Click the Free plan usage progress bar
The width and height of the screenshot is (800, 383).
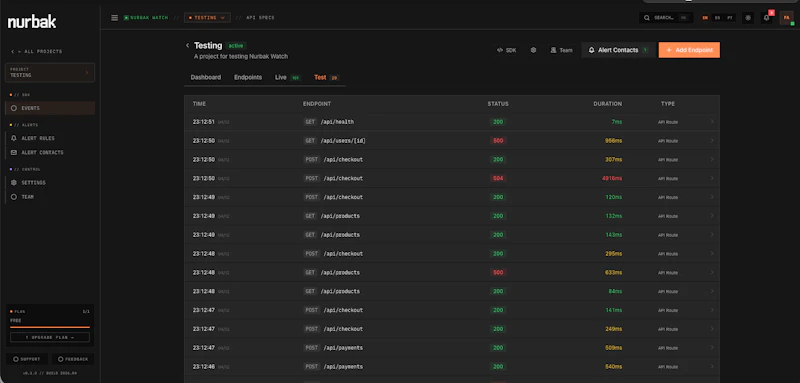point(50,327)
